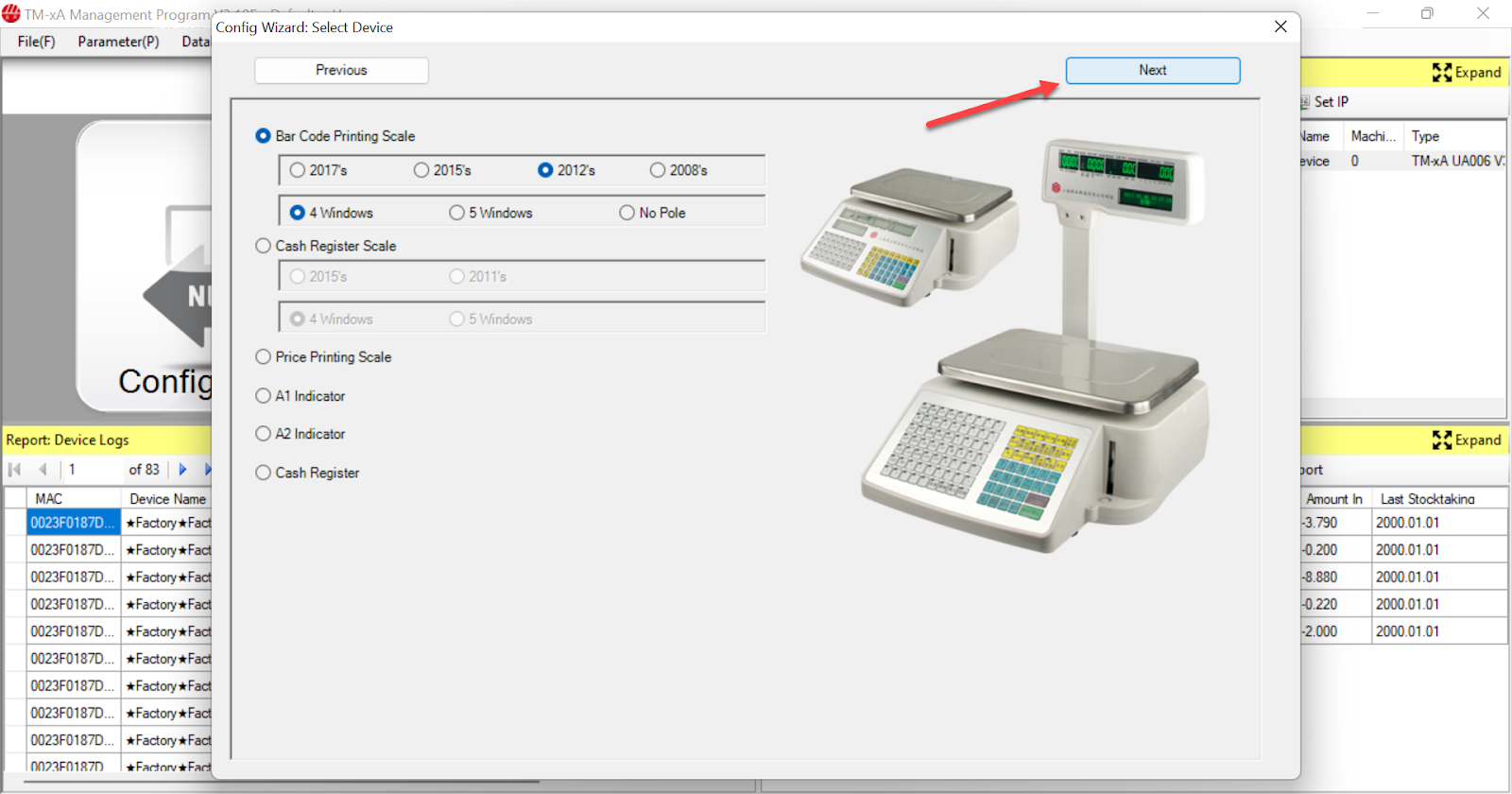1512x794 pixels.
Task: Click the Previous button in wizard
Action: [x=341, y=71]
